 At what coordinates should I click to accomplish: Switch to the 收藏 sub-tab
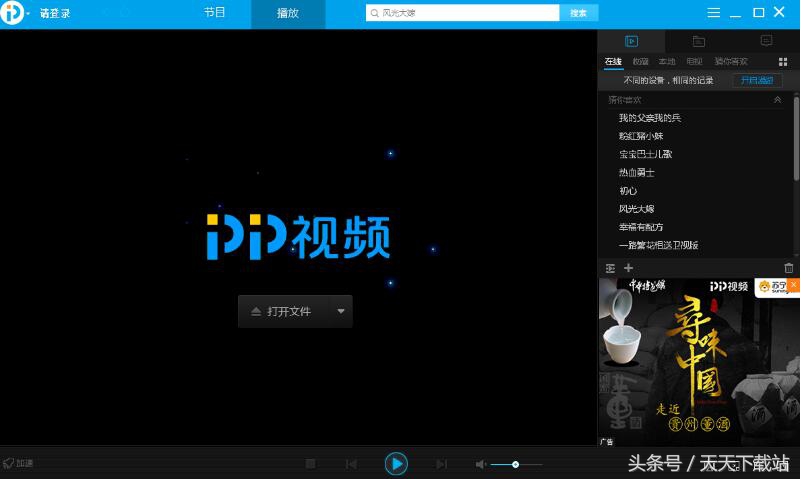point(640,62)
